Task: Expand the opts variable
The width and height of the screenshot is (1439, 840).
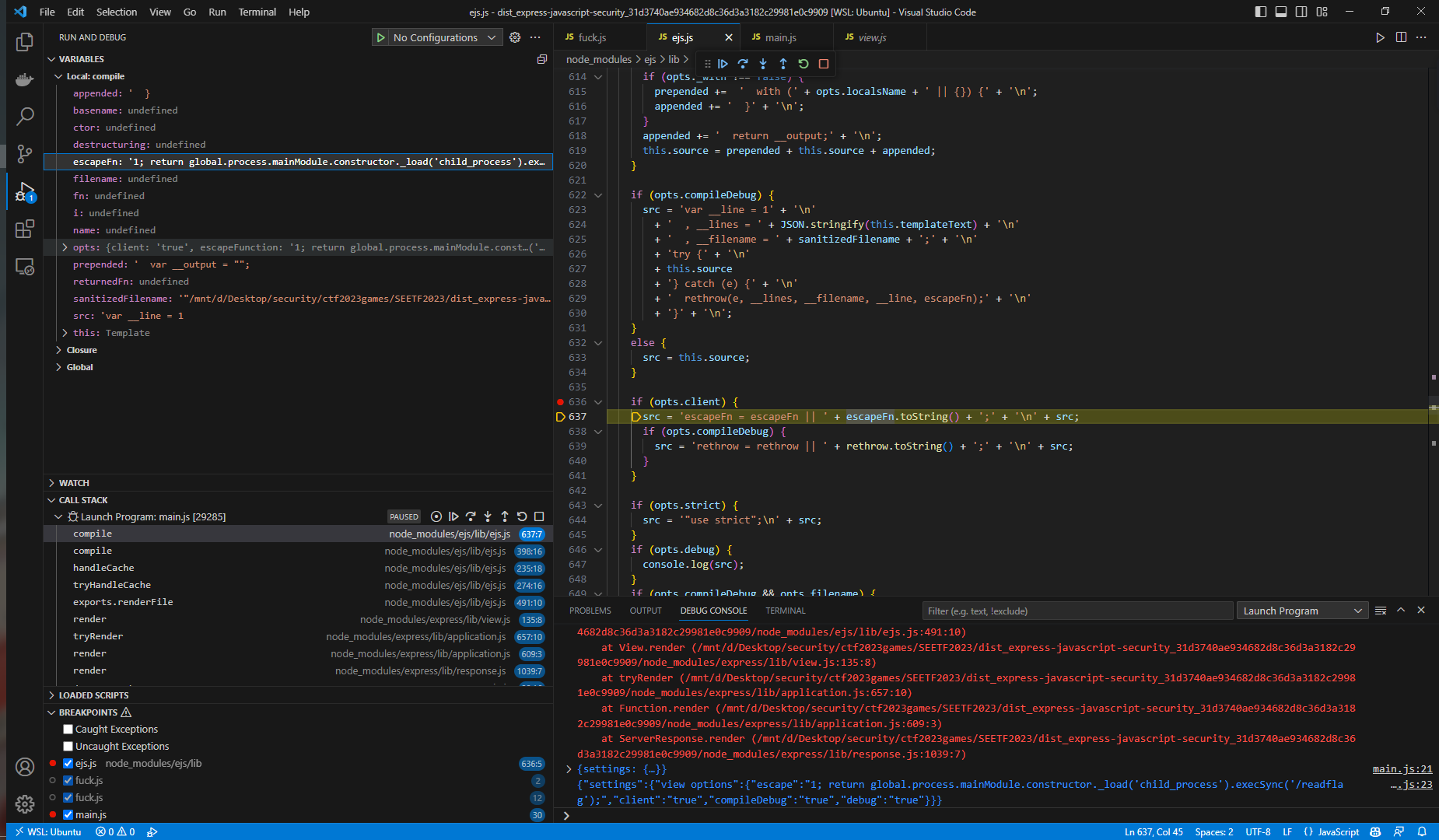Action: [65, 247]
